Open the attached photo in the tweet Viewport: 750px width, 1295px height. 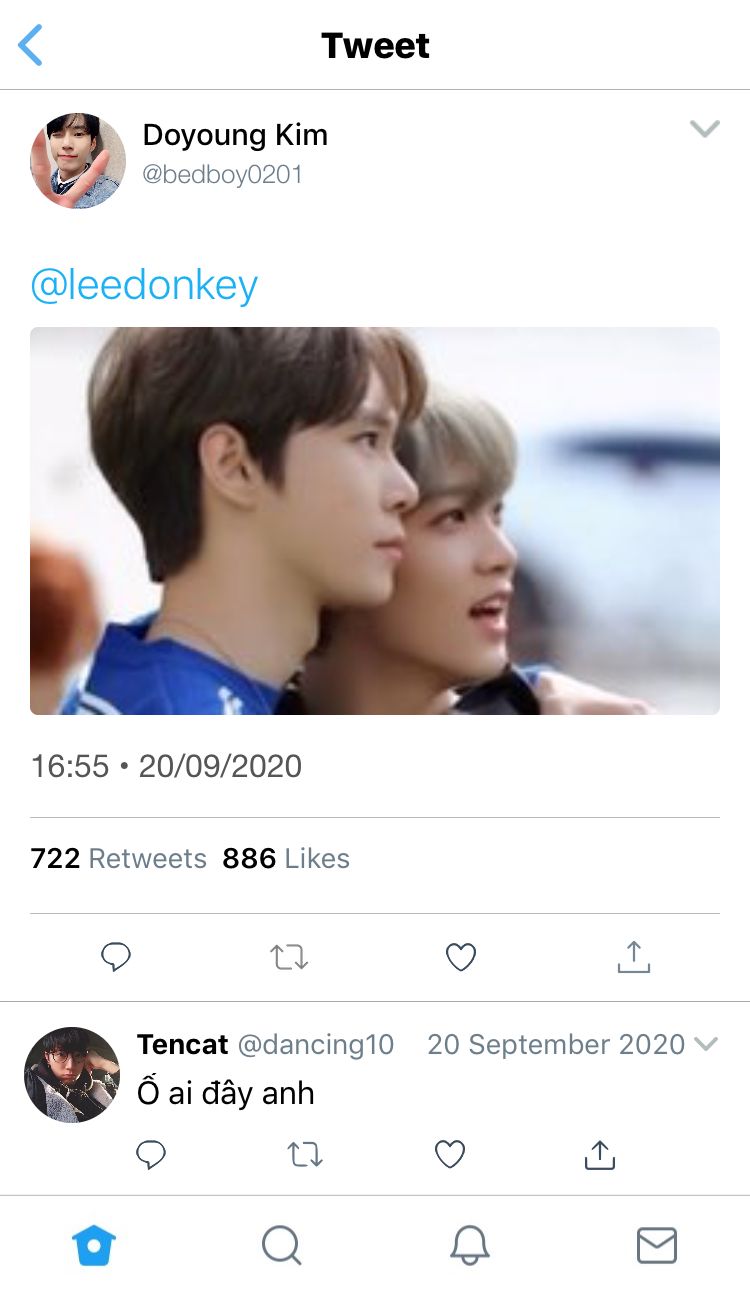(x=374, y=520)
